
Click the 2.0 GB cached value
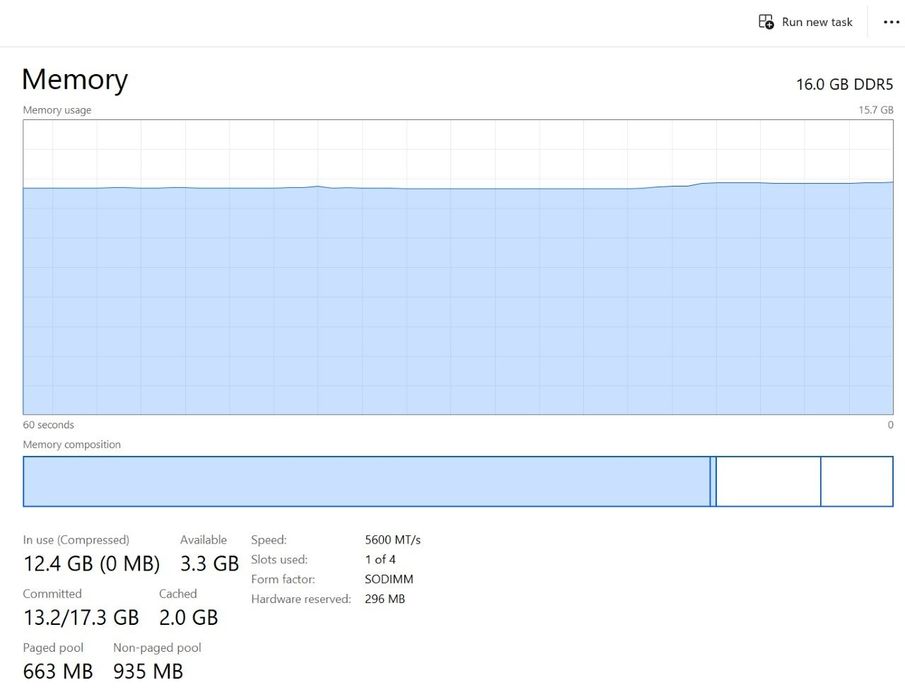(189, 618)
